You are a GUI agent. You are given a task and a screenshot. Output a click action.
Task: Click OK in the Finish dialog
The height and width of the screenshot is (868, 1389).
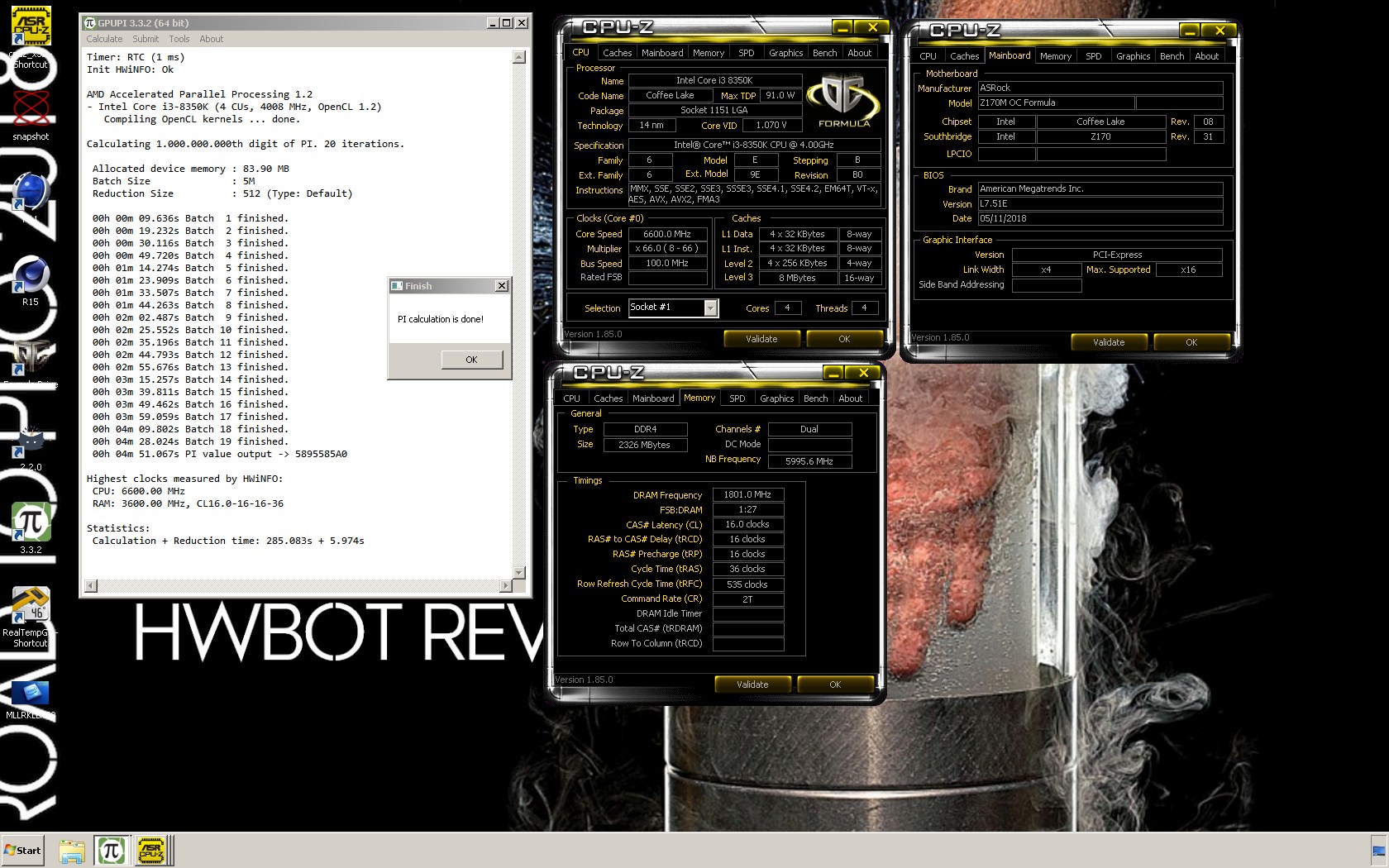pyautogui.click(x=471, y=360)
